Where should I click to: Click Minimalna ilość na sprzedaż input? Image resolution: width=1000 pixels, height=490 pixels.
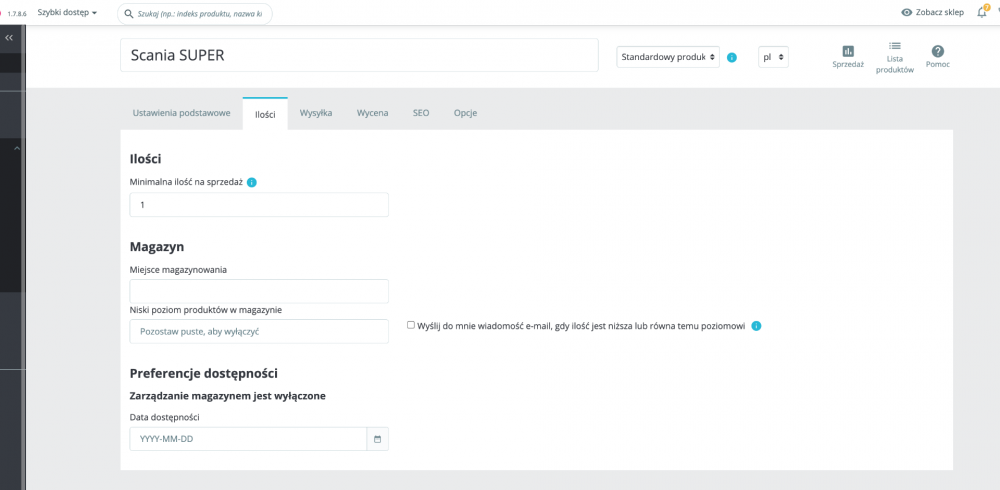point(259,205)
